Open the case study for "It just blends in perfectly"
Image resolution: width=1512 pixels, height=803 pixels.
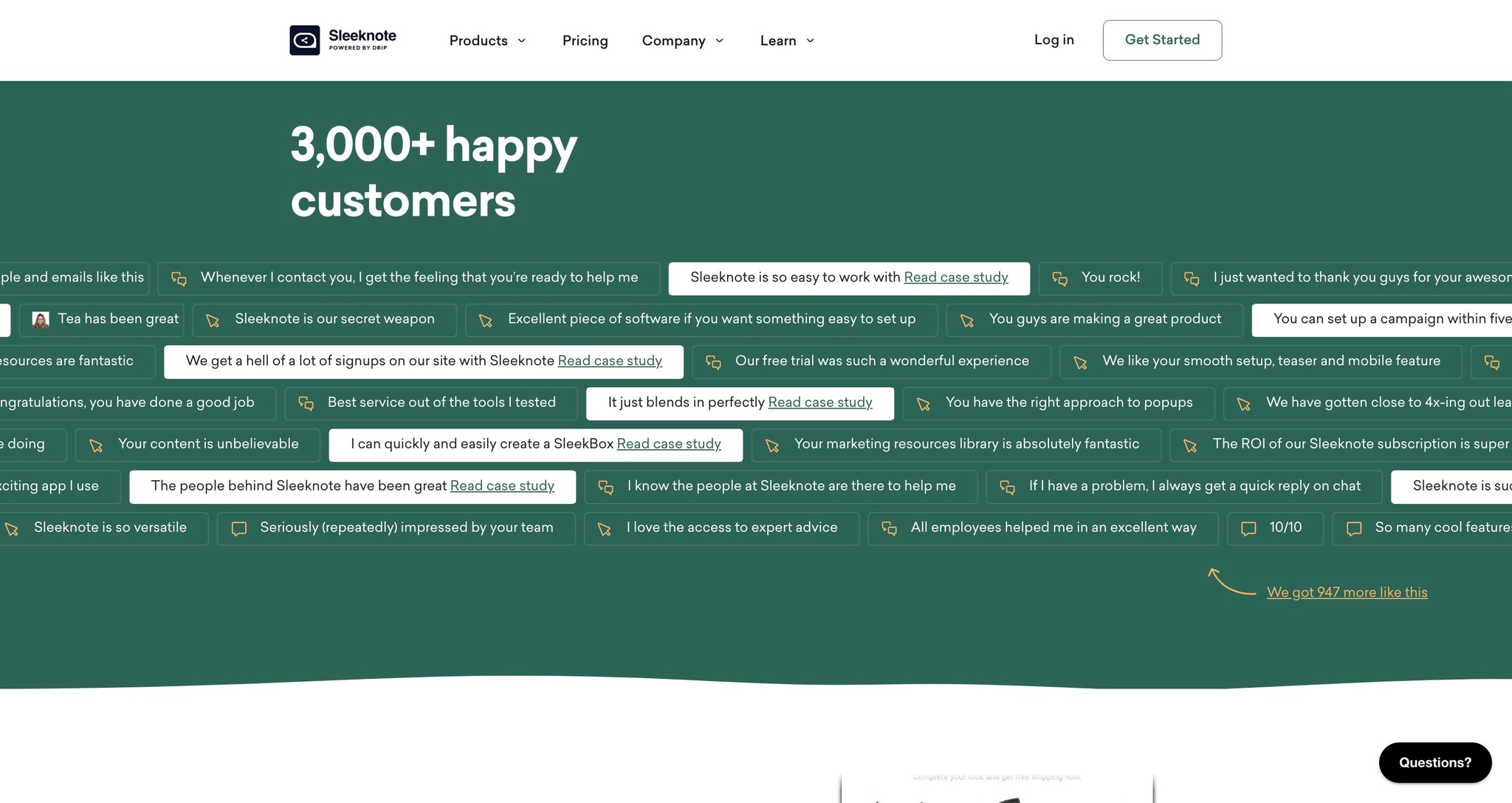pos(819,402)
